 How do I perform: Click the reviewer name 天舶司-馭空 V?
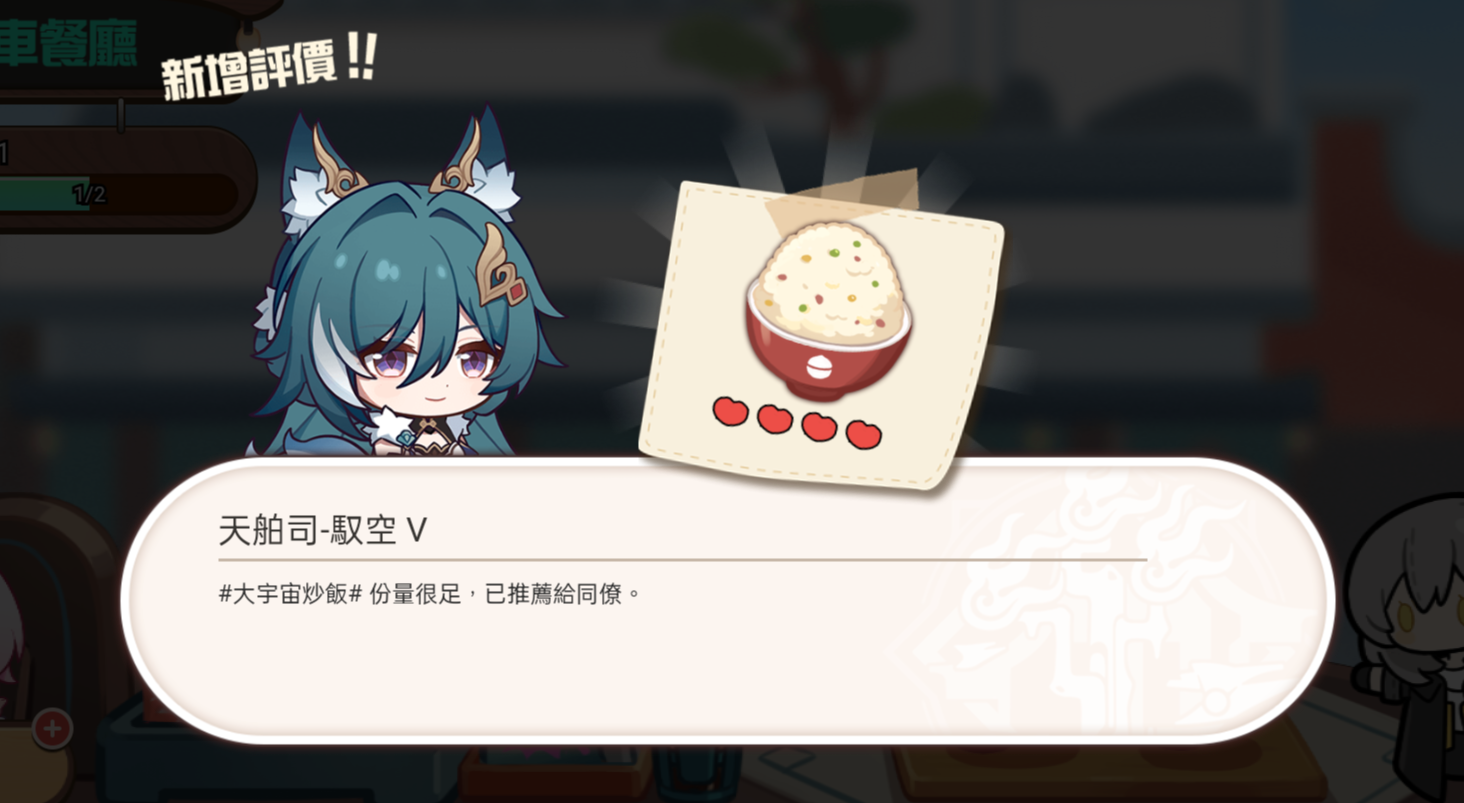pos(322,530)
